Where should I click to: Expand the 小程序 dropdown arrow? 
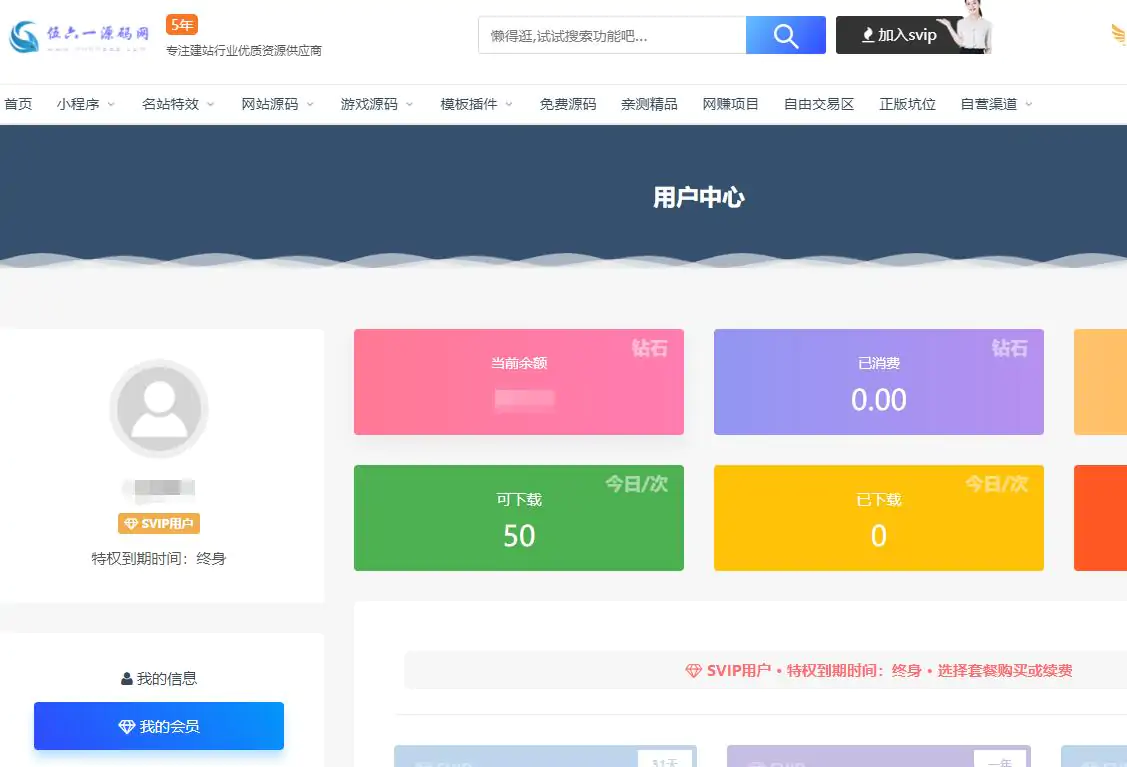(x=111, y=104)
